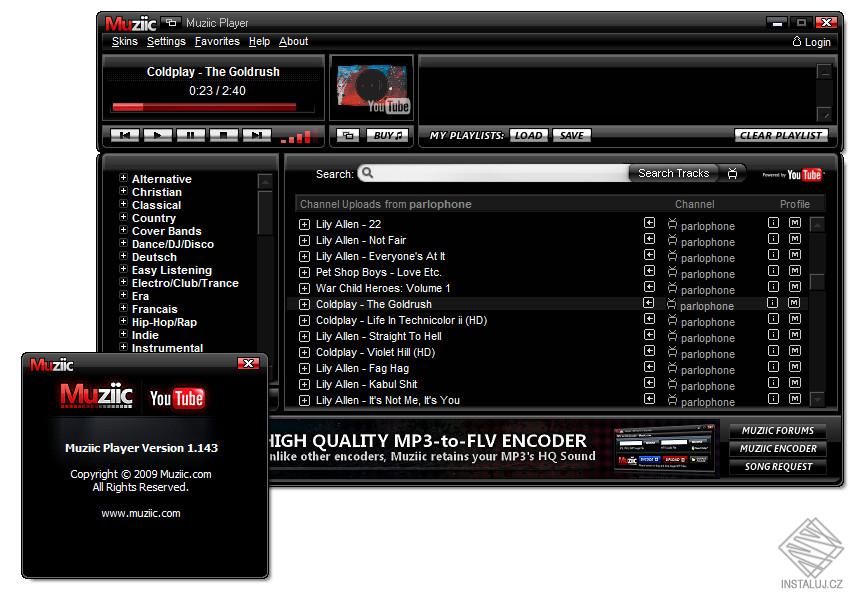Open the Favorites menu
862x611 pixels.
[x=217, y=41]
